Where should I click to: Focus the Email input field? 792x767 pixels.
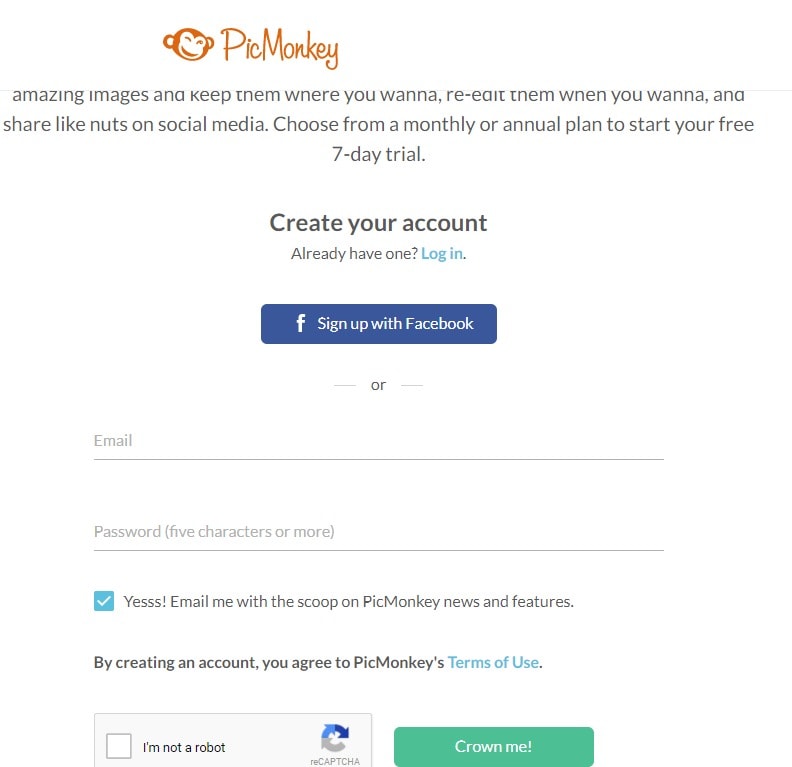tap(379, 441)
